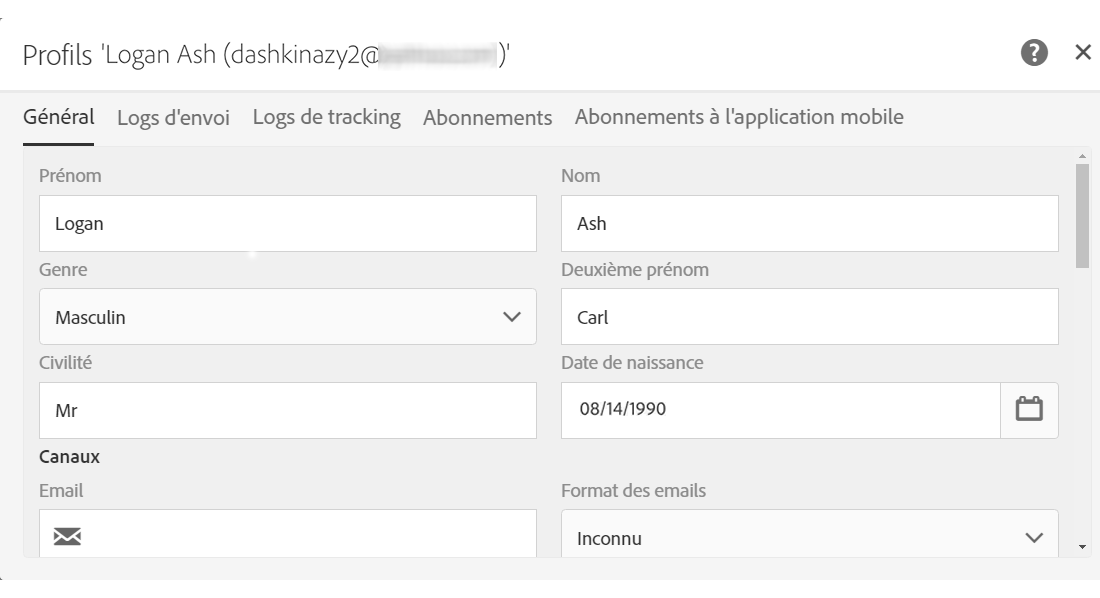Go to the Abonnements tab

pyautogui.click(x=487, y=118)
